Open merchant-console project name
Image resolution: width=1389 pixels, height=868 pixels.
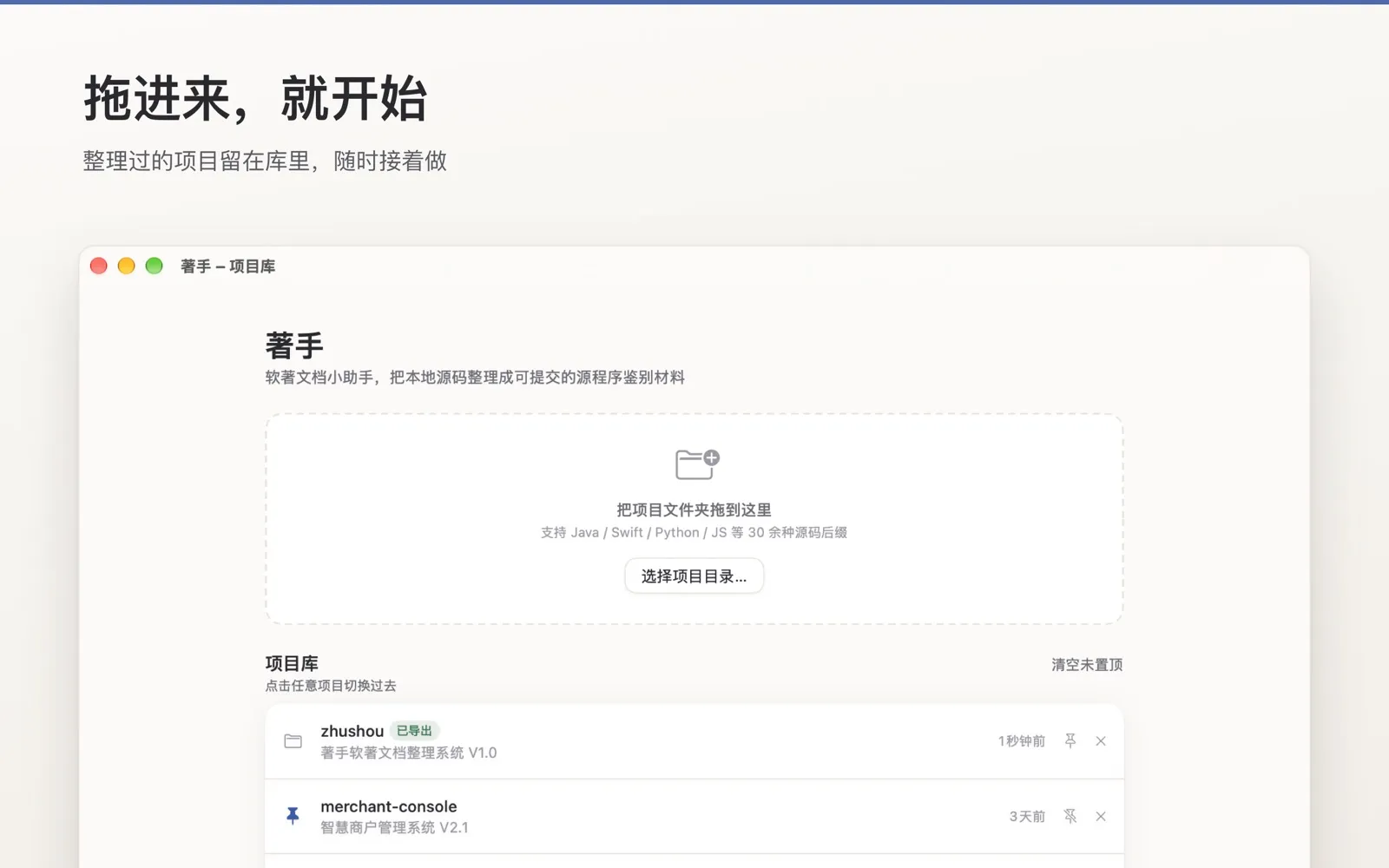[388, 806]
